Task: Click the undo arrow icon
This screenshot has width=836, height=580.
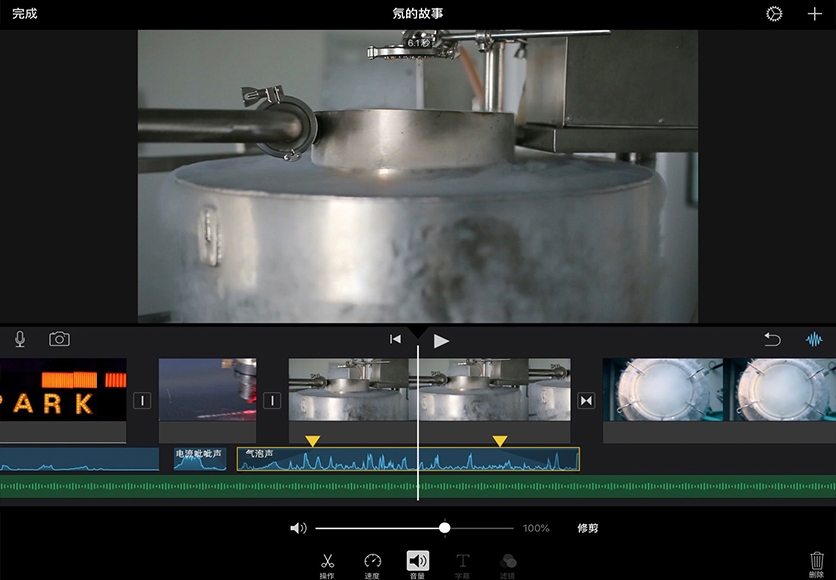Action: tap(772, 340)
